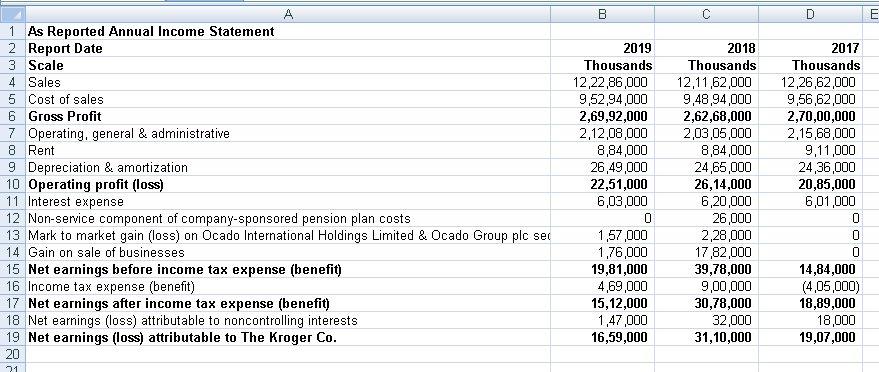Select row 10 header

pyautogui.click(x=12, y=184)
